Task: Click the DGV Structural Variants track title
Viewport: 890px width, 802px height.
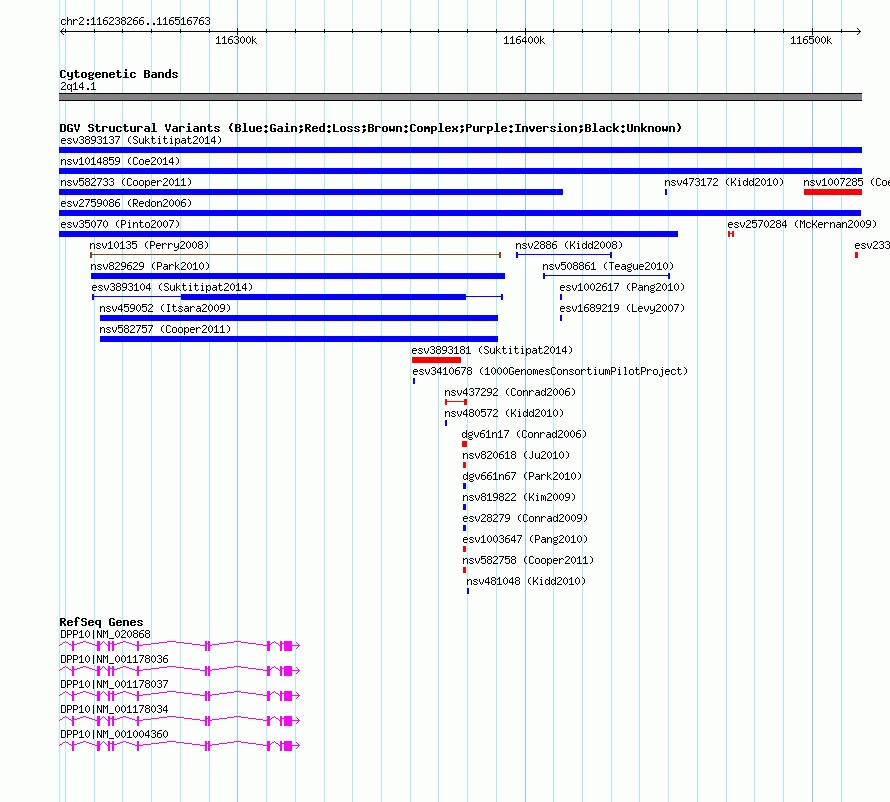Action: pos(370,128)
